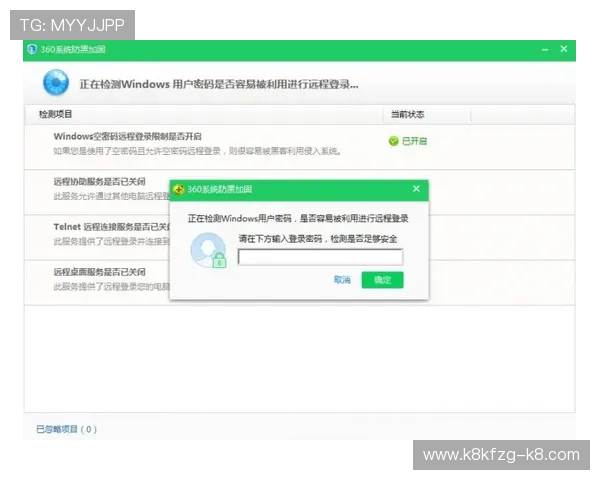Select the 远程协助服务是否已关闭 row title
The height and width of the screenshot is (480, 600).
pyautogui.click(x=99, y=181)
